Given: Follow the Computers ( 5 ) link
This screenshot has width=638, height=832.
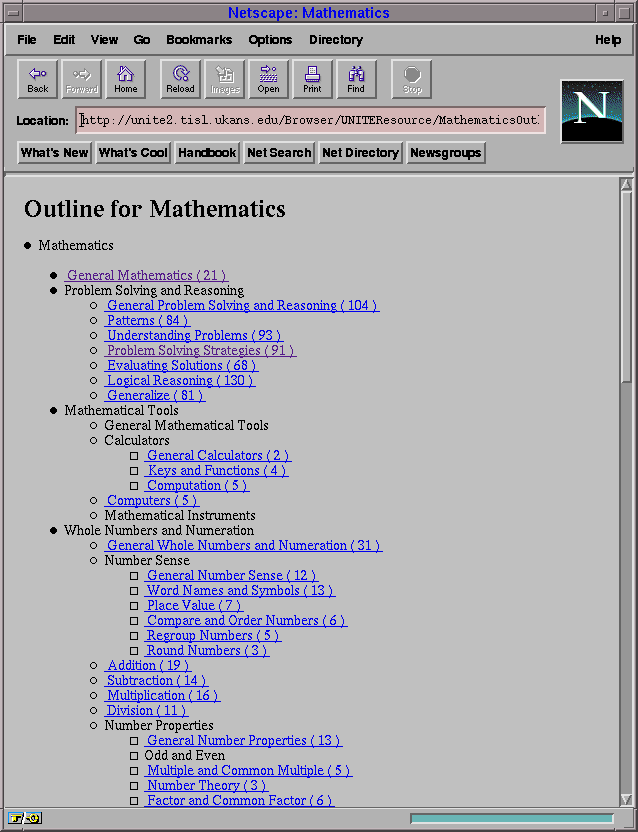Looking at the screenshot, I should (152, 500).
